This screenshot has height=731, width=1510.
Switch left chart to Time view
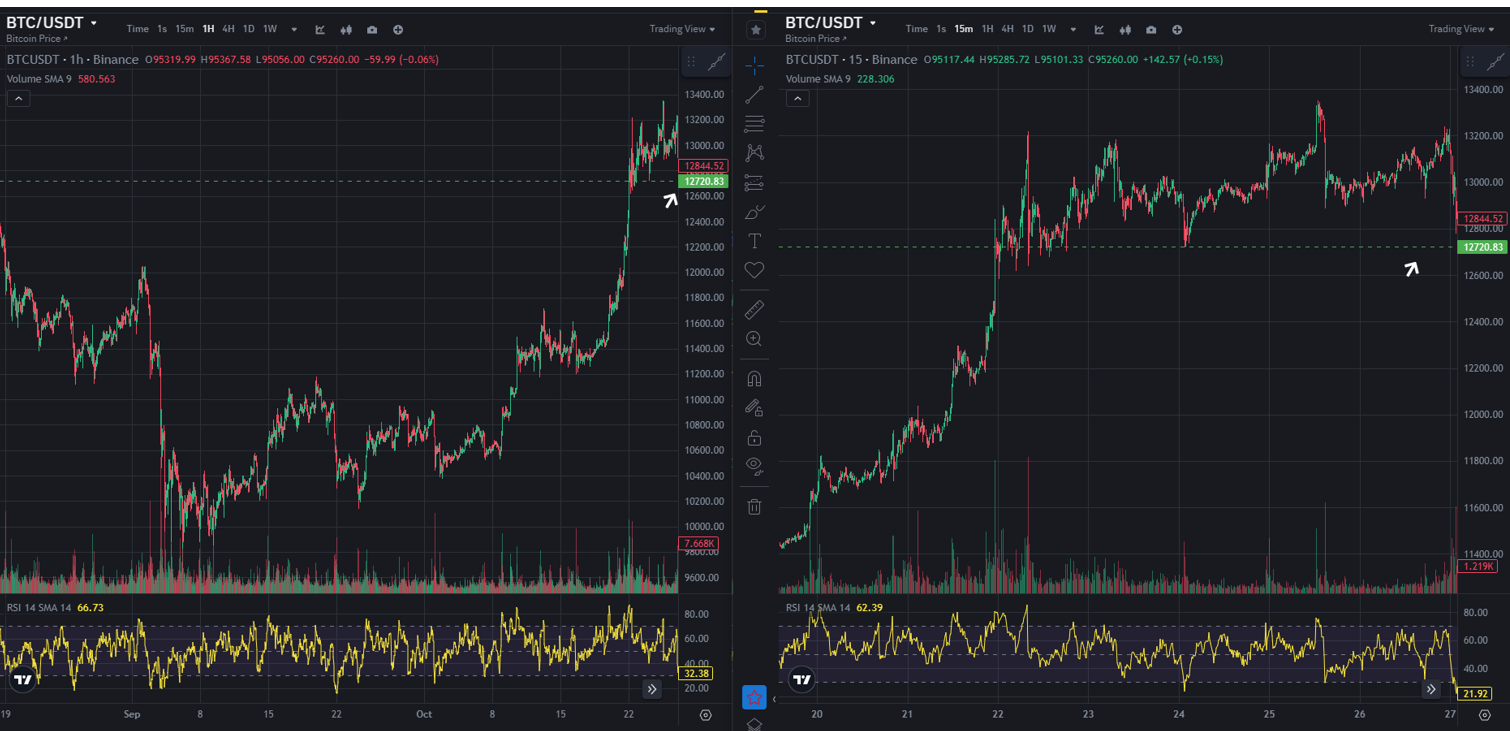tap(138, 29)
